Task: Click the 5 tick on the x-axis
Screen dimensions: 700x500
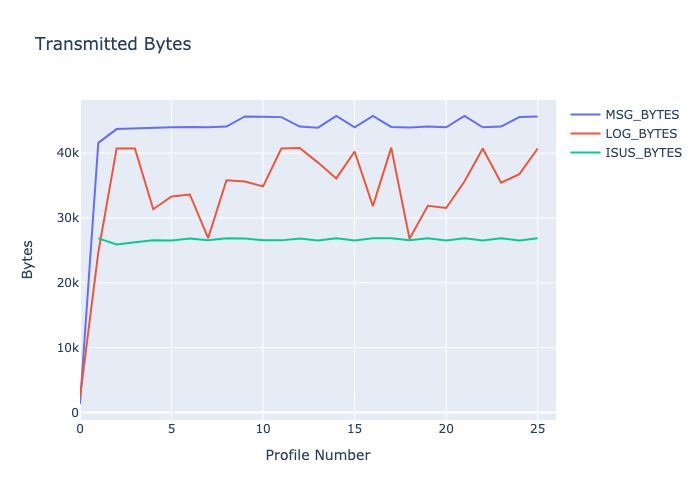Action: pyautogui.click(x=171, y=429)
